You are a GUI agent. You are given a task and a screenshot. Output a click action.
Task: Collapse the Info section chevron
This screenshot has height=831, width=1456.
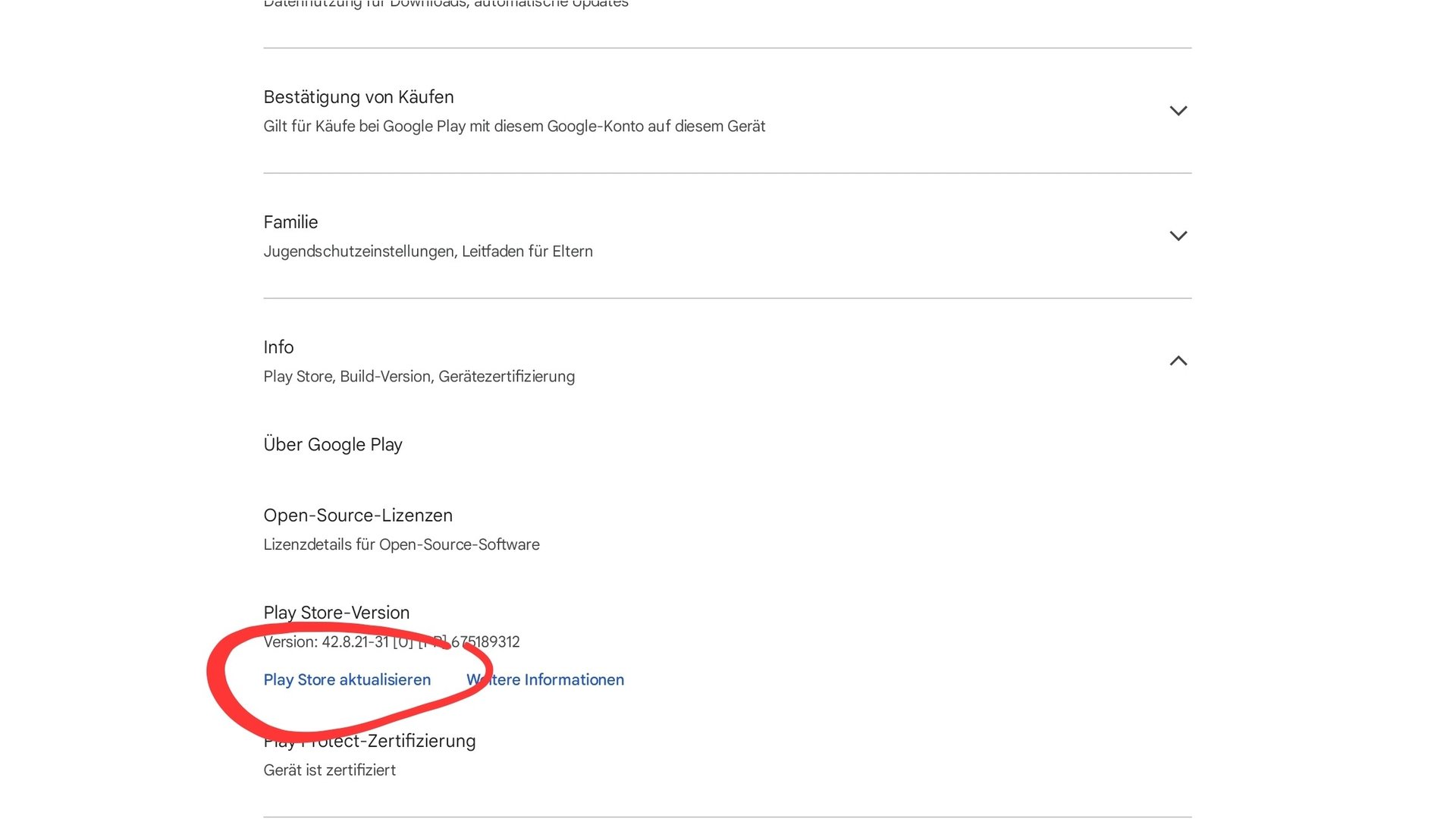(x=1178, y=361)
